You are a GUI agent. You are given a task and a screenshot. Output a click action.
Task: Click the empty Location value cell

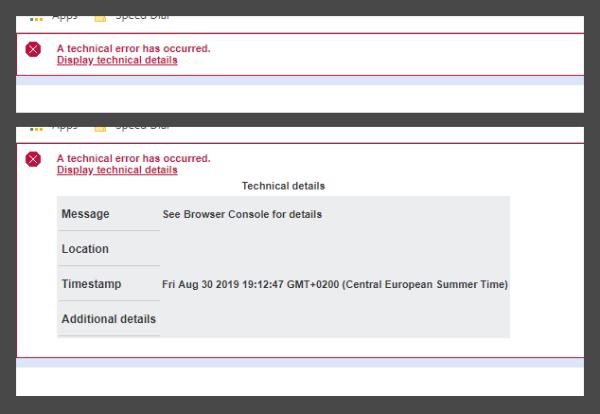pos(335,249)
